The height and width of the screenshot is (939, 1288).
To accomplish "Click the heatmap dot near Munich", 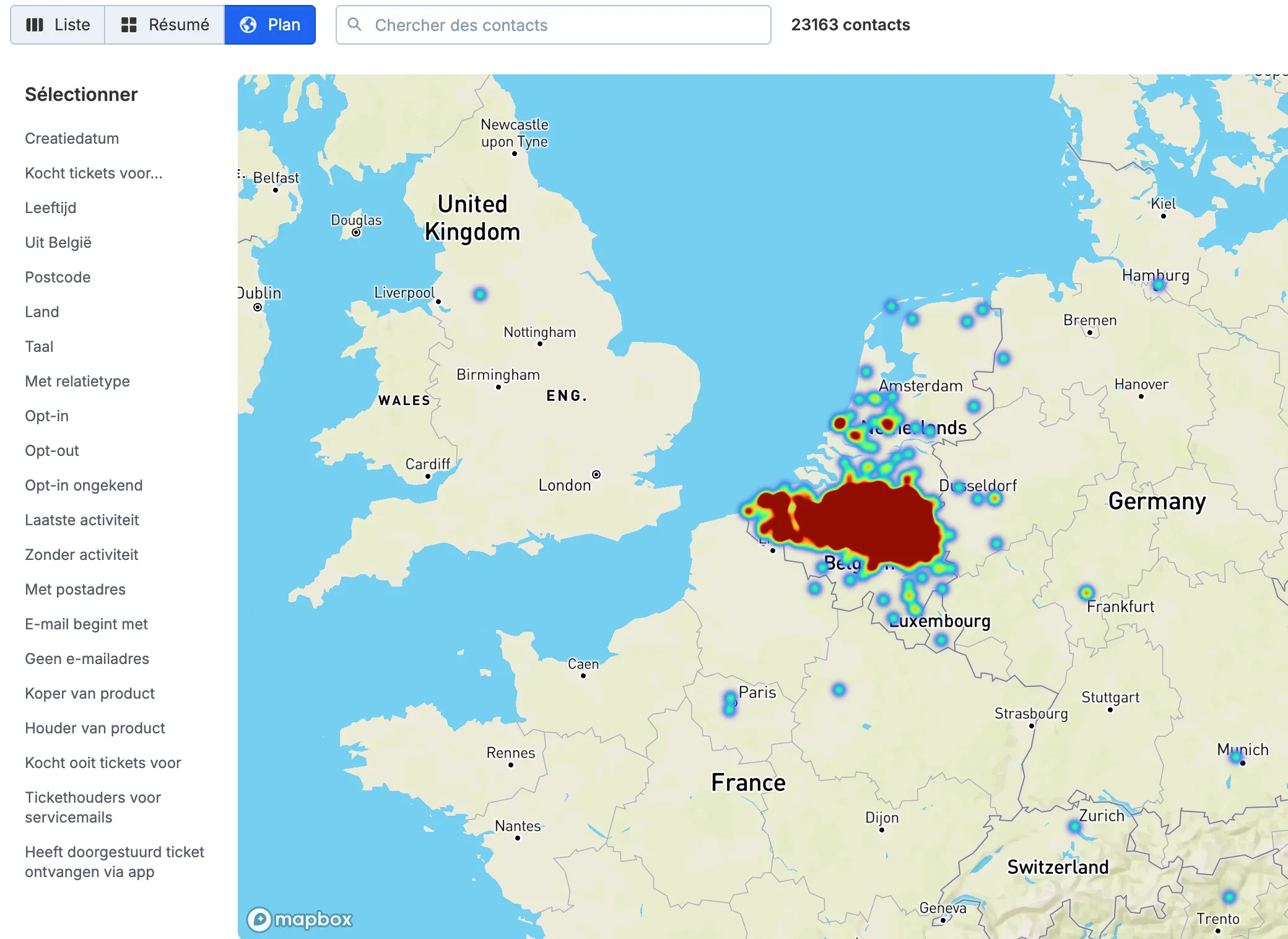I will (1236, 757).
